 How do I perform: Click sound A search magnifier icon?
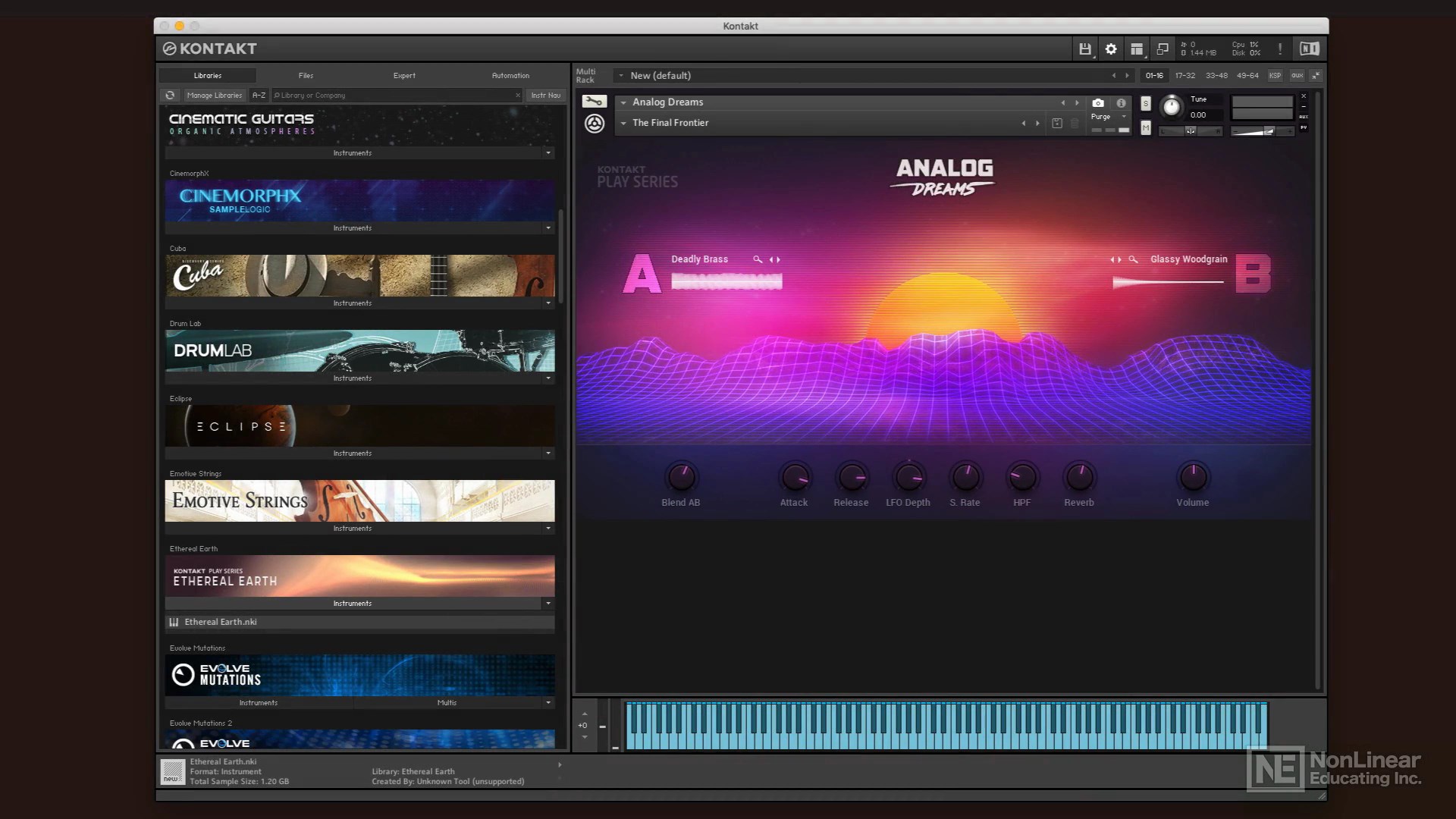click(757, 259)
